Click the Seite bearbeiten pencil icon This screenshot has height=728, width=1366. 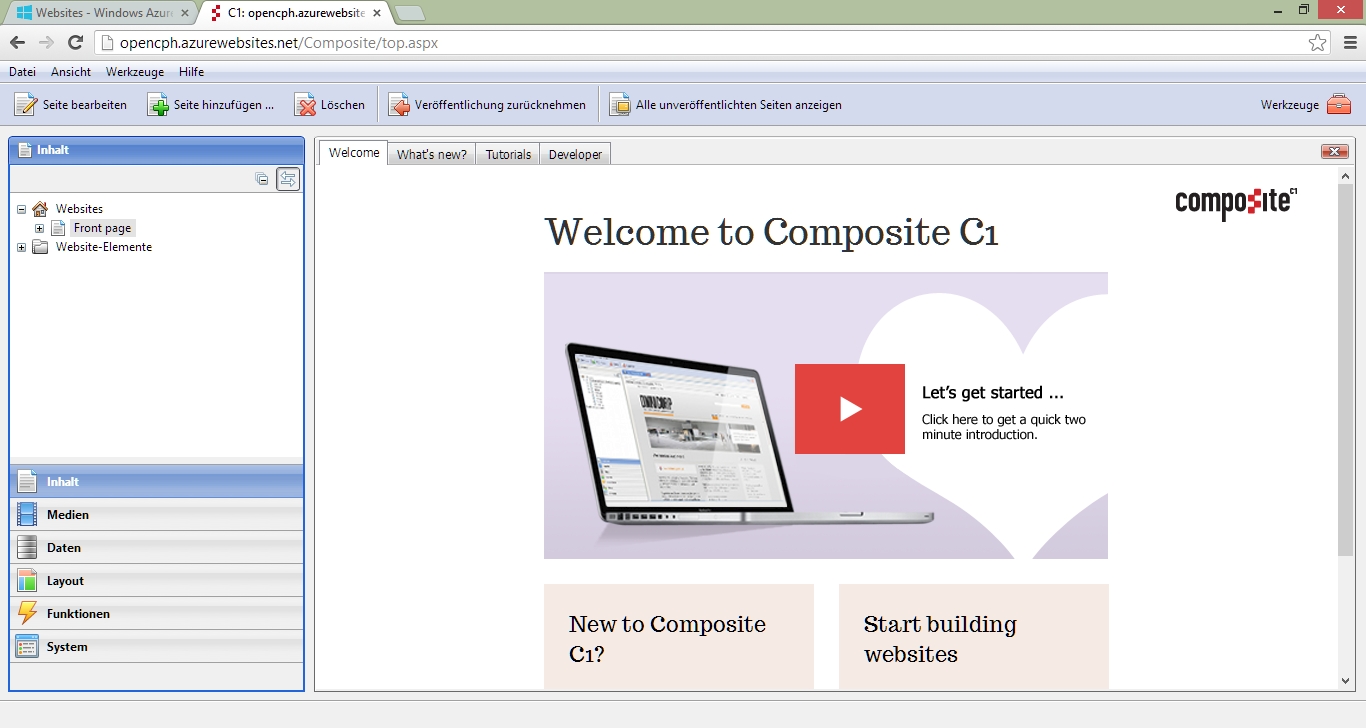pos(26,105)
